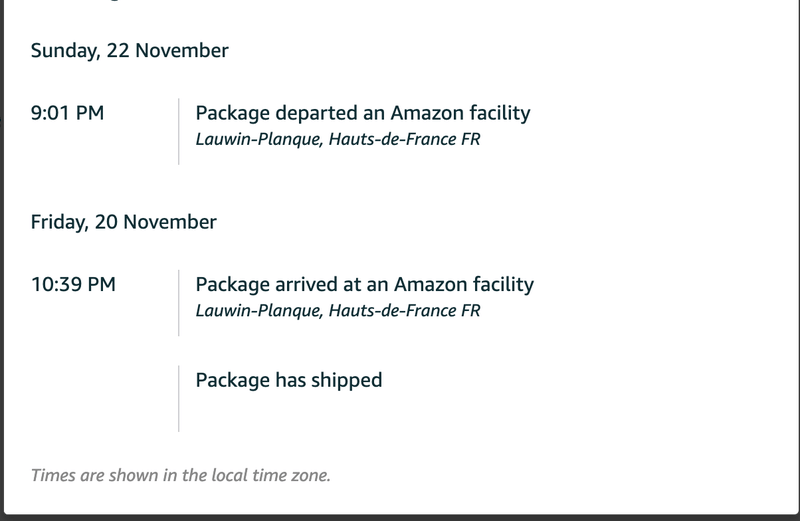Click the location under the departed status

337,139
